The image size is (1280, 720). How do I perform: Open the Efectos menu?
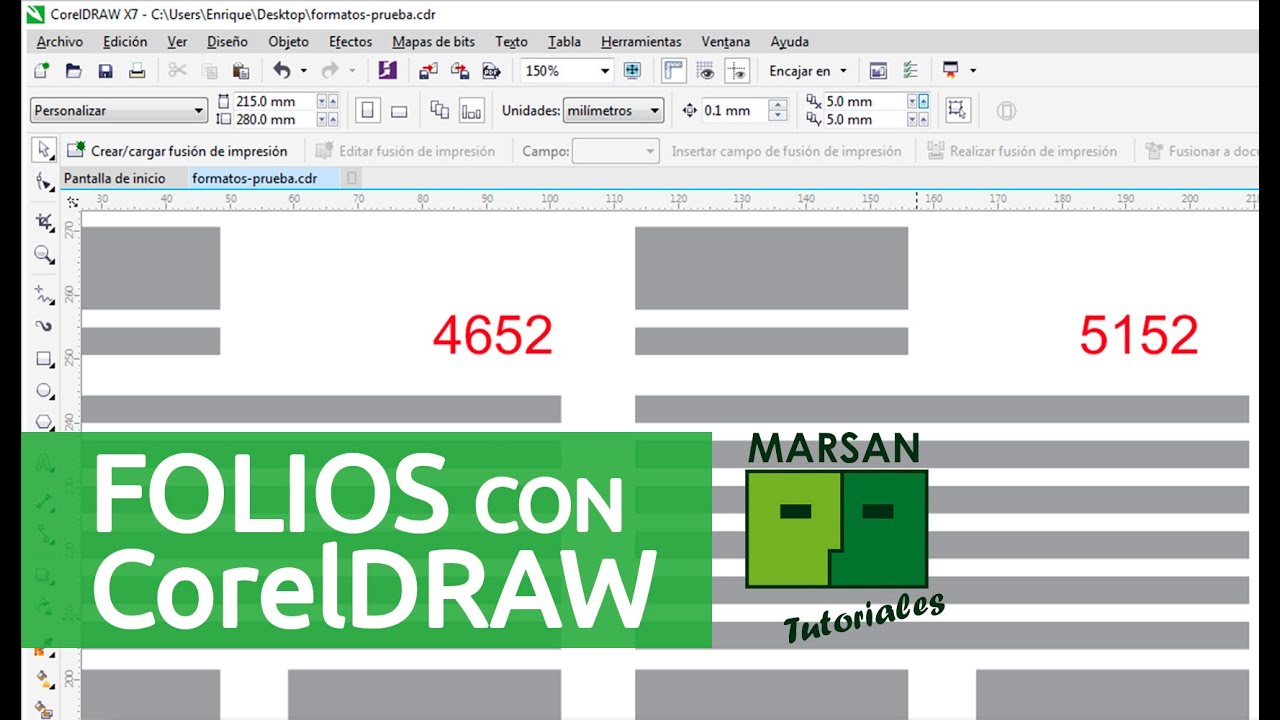(x=351, y=42)
